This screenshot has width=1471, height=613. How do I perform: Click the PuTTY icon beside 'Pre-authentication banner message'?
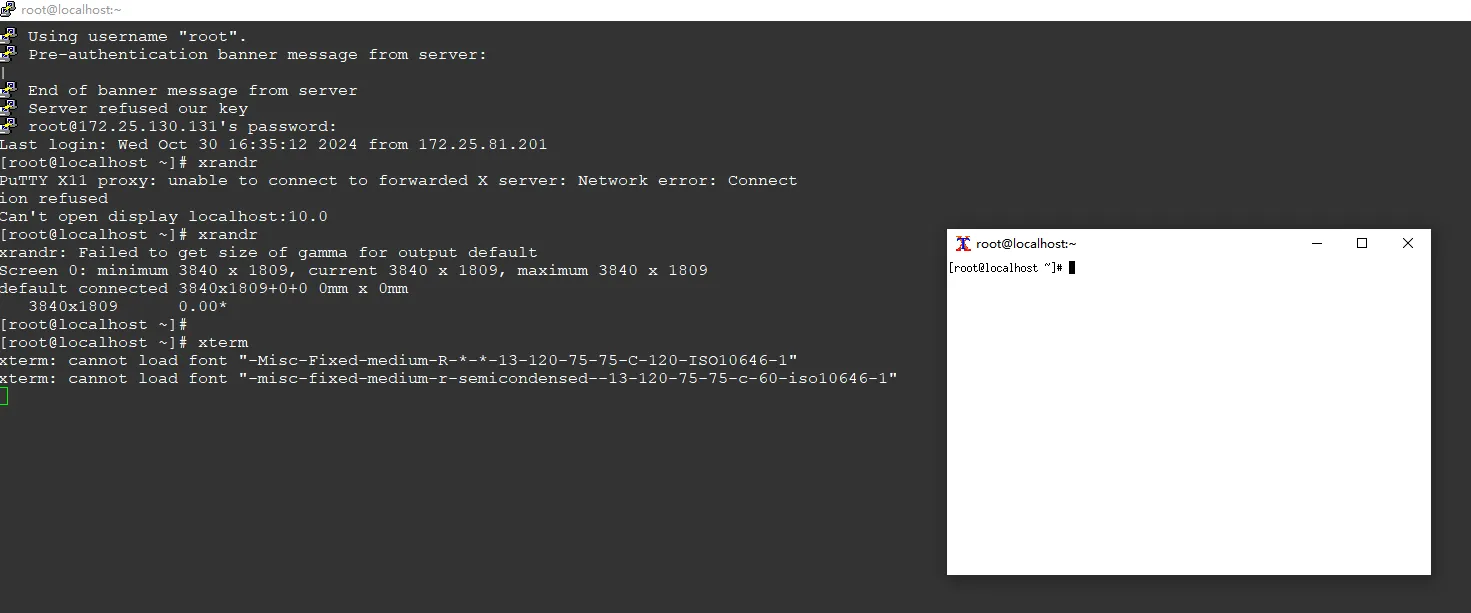pos(8,54)
